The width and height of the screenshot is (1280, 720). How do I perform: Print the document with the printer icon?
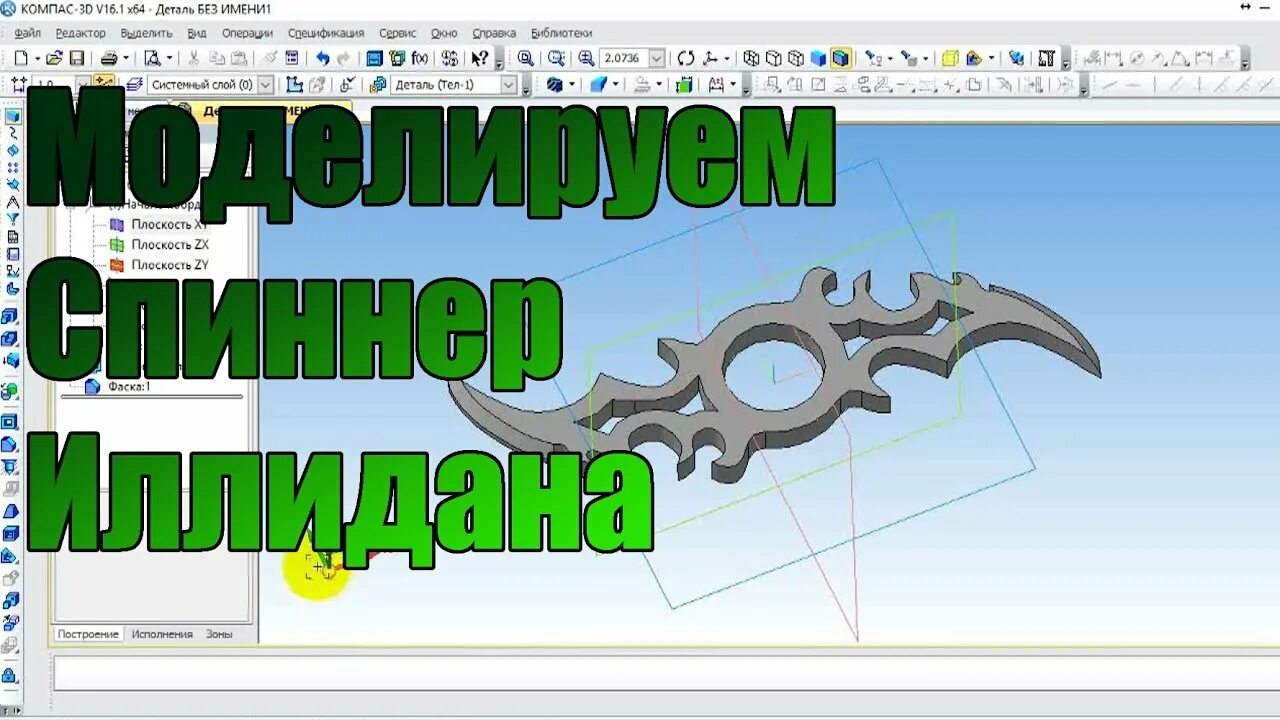109,58
